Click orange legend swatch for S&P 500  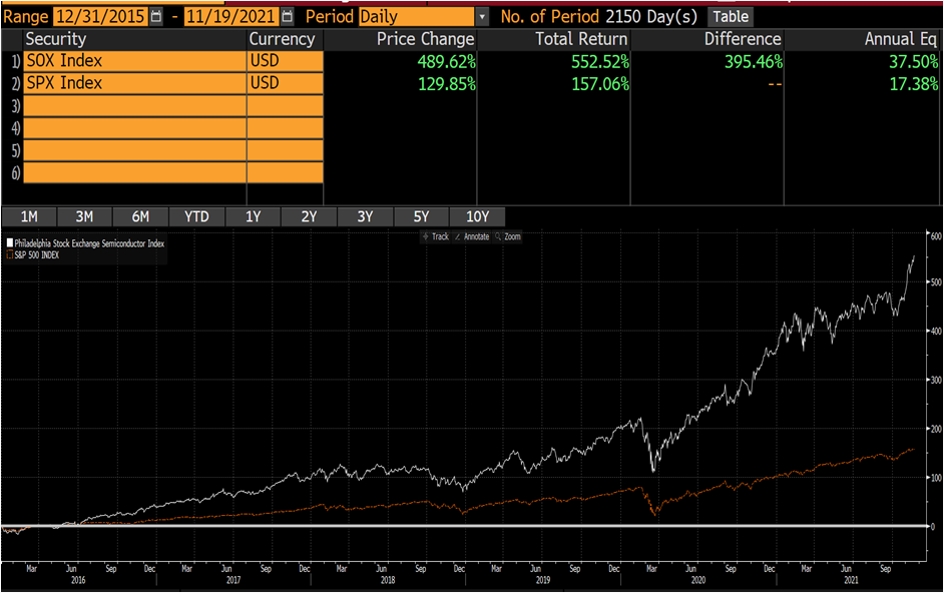[10, 255]
